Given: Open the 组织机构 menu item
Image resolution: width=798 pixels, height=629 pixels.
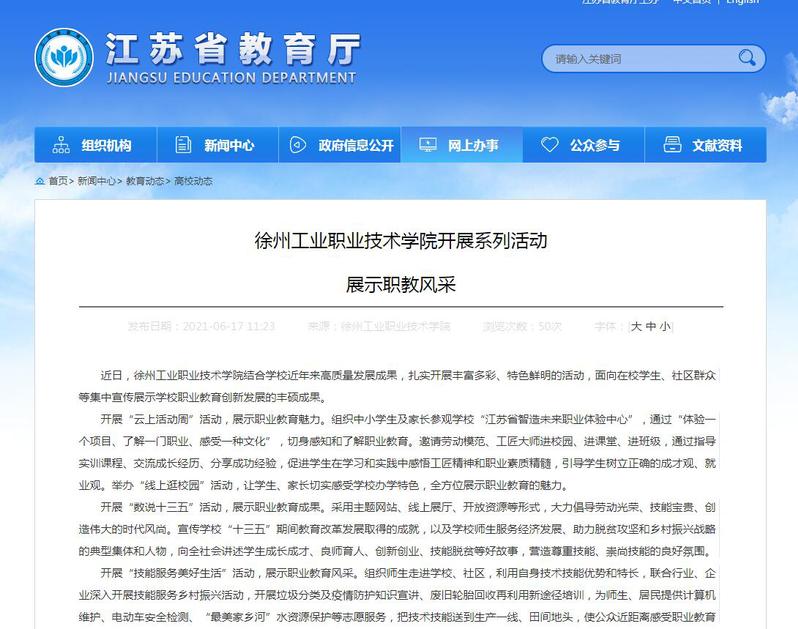Looking at the screenshot, I should 106,145.
